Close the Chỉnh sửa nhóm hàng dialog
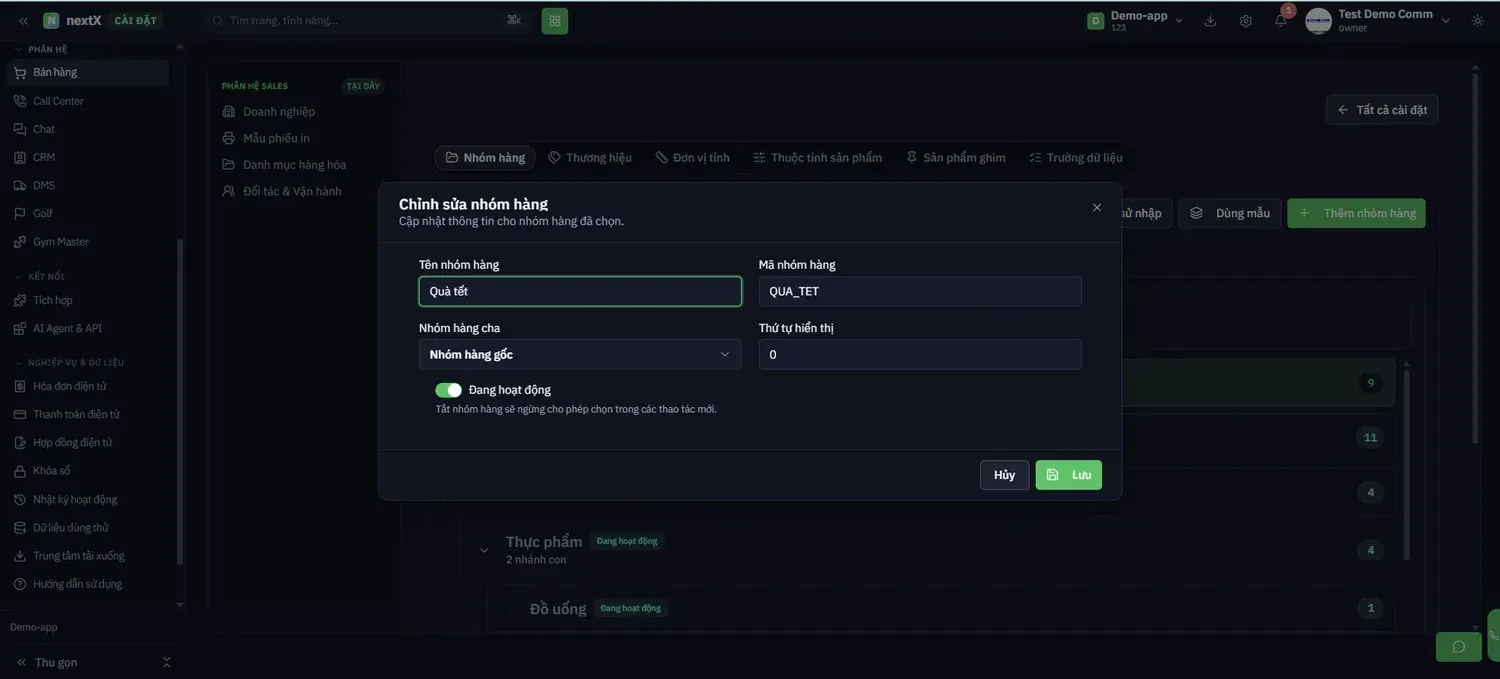This screenshot has width=1500, height=679. [x=1097, y=207]
